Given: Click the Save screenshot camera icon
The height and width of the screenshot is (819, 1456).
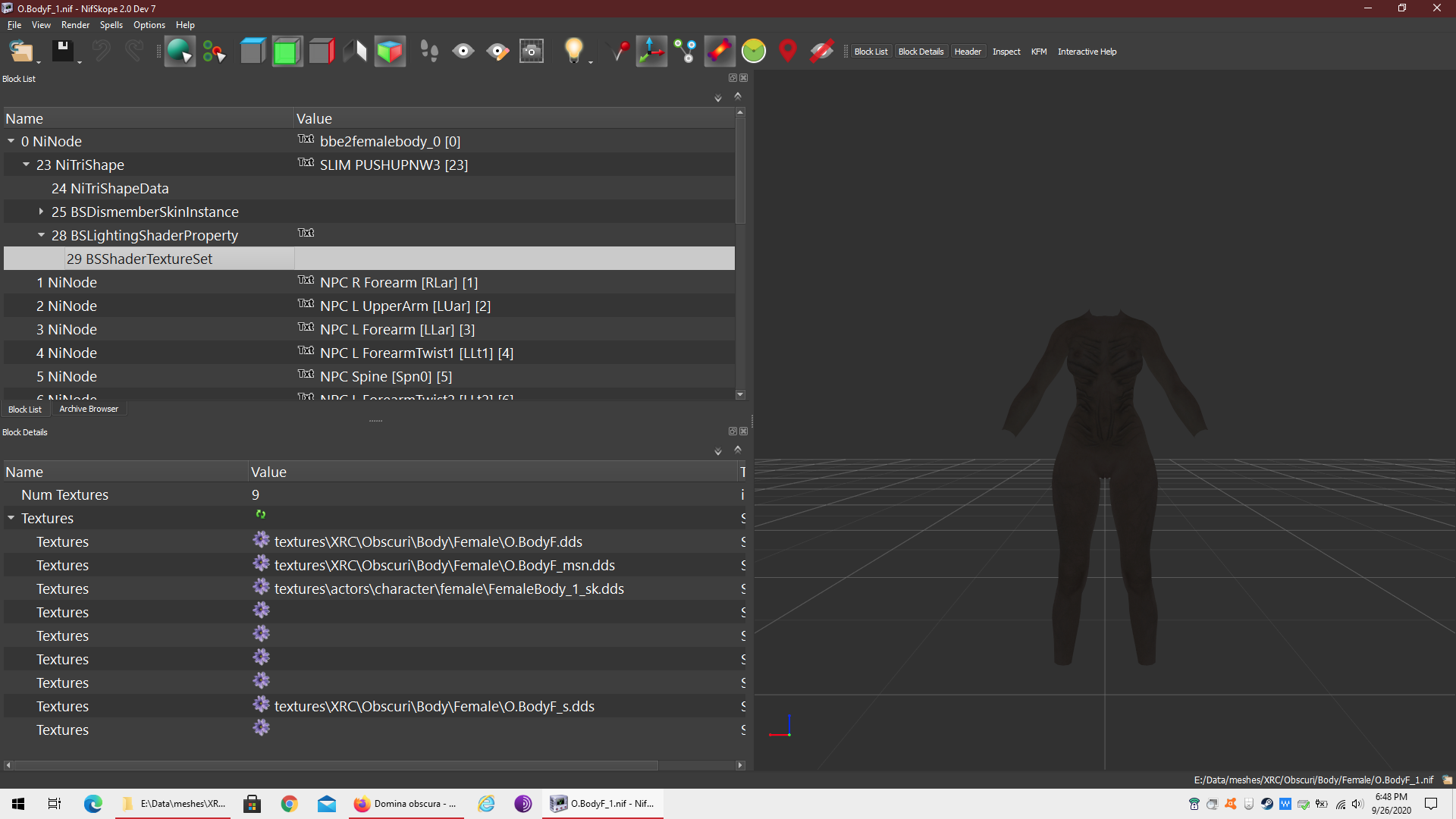Looking at the screenshot, I should (532, 52).
